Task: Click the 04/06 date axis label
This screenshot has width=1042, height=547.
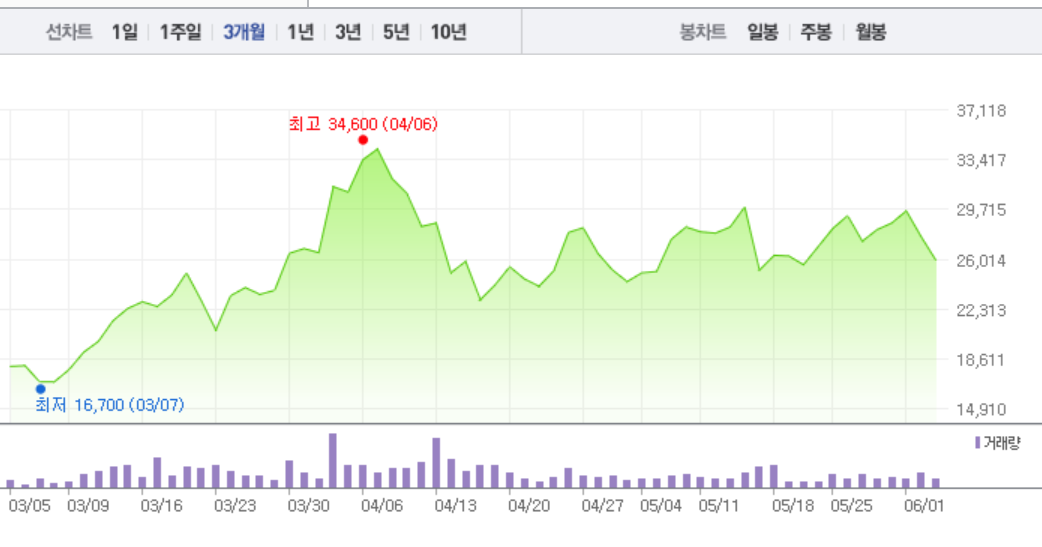Action: tap(382, 506)
